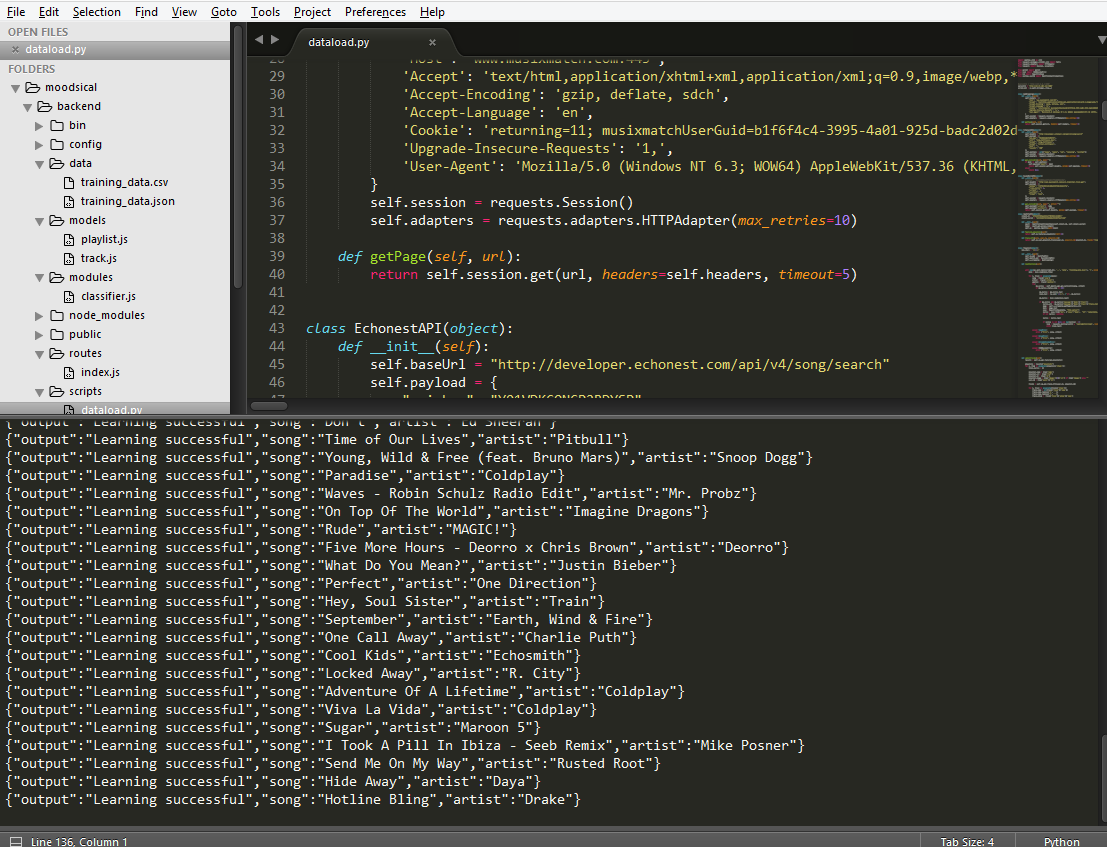Open classifier.js in modules

coord(109,296)
